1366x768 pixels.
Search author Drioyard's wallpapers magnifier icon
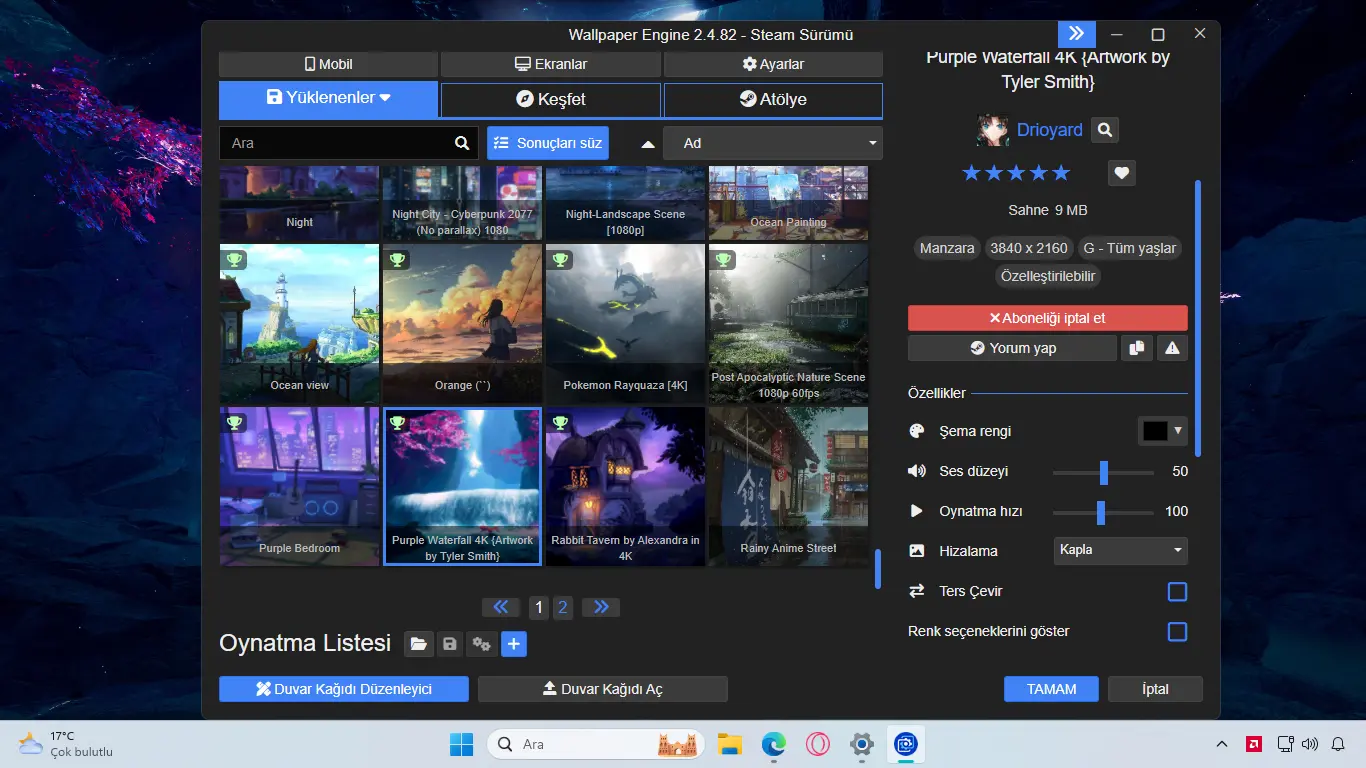tap(1104, 130)
